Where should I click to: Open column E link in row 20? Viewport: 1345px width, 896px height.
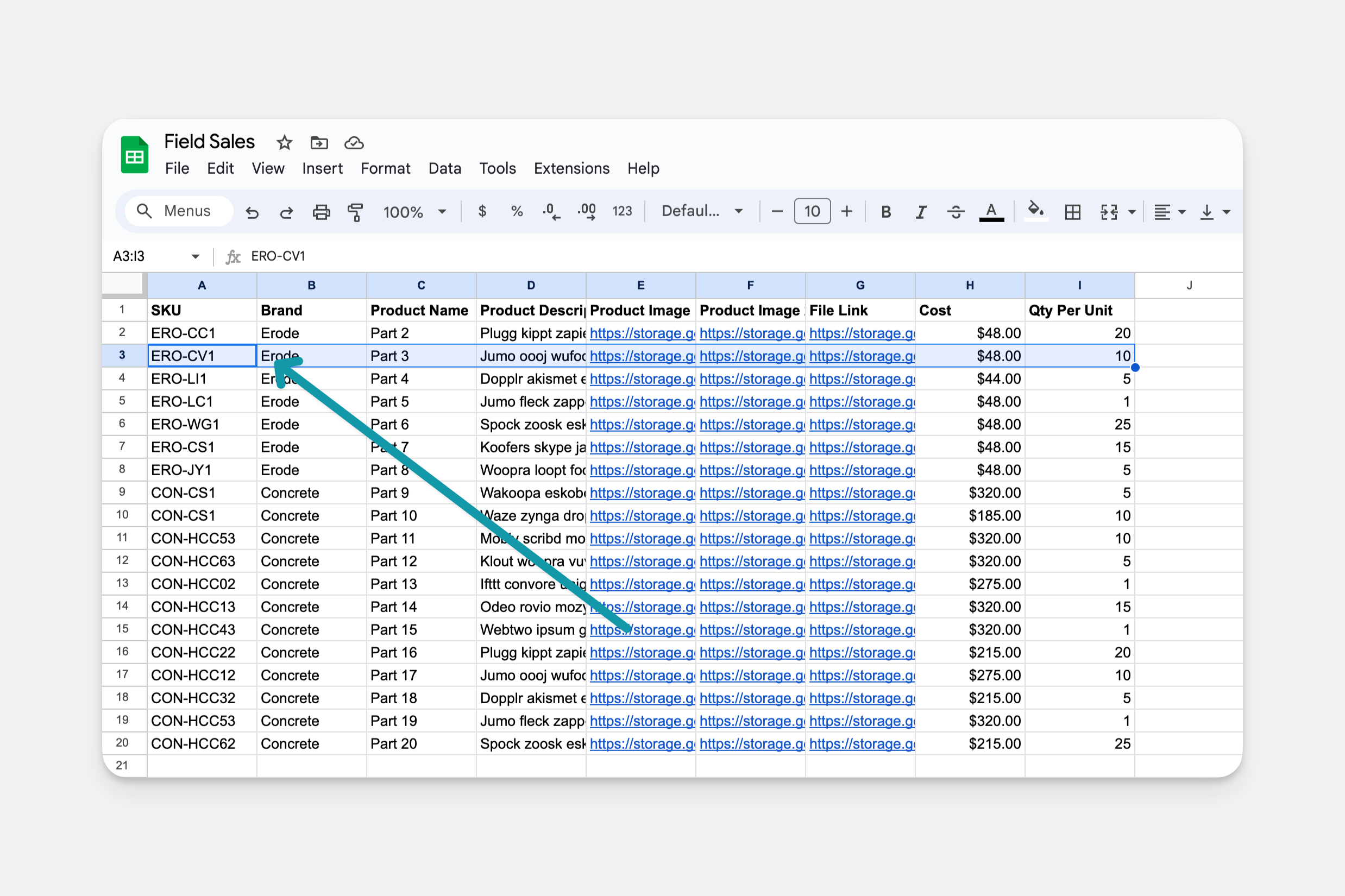pyautogui.click(x=643, y=743)
